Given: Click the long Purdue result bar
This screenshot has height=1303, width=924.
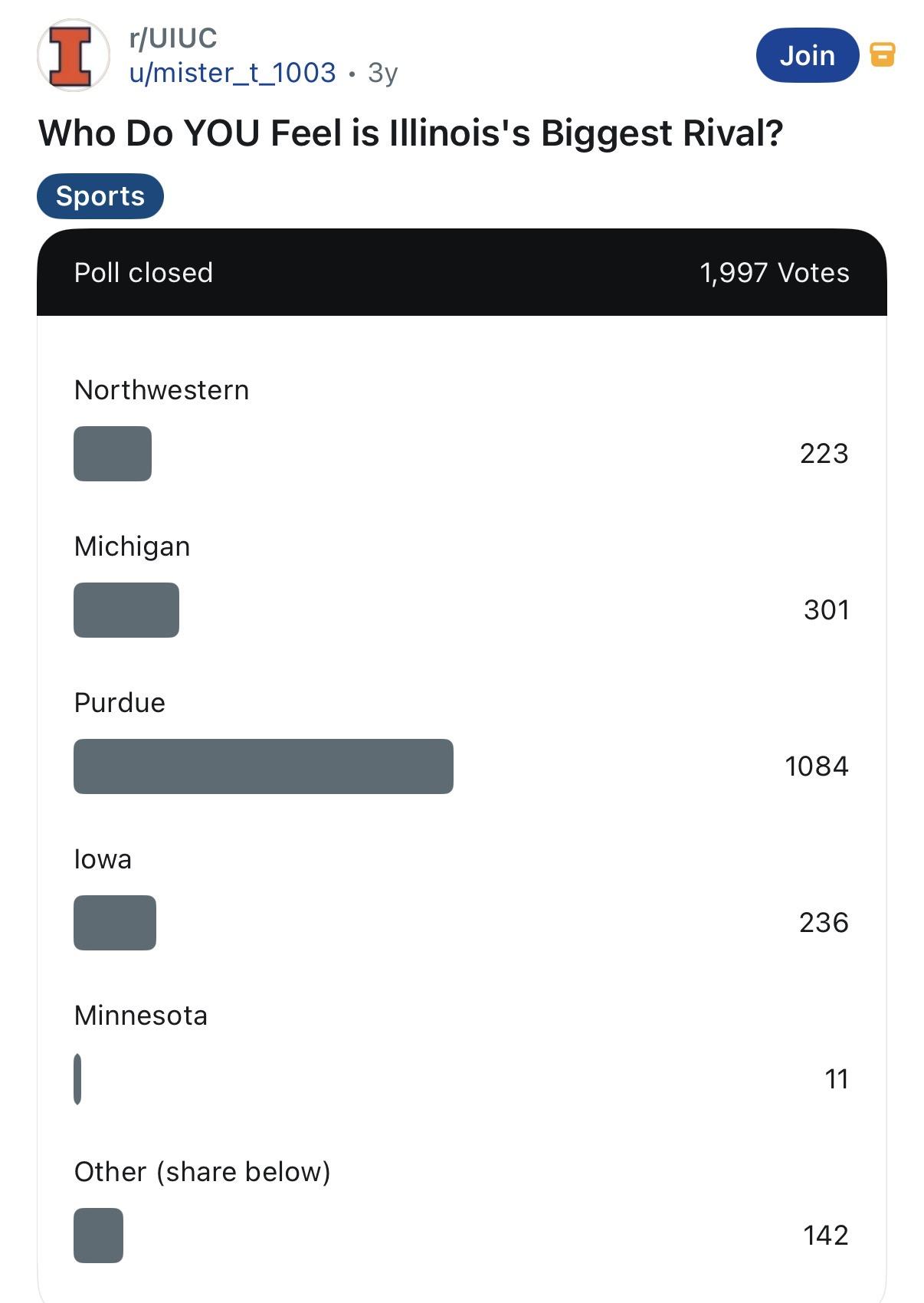Looking at the screenshot, I should click(264, 766).
